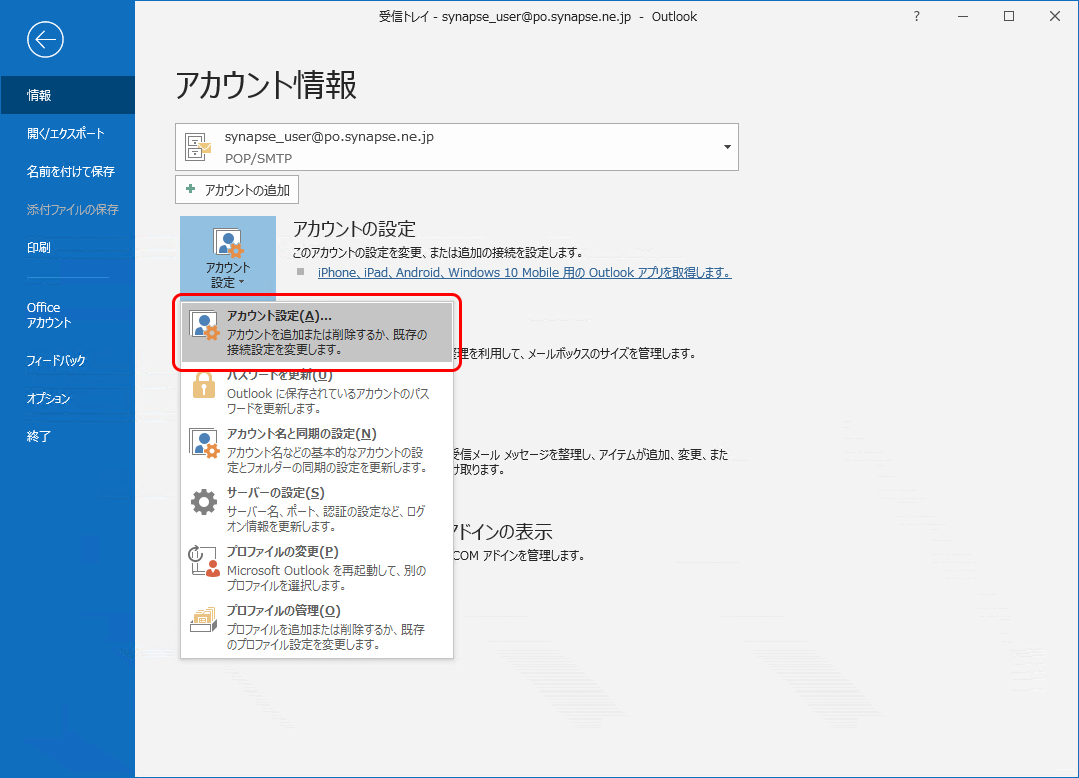Open フィードバック in the sidebar
Screen dimensions: 1079x778
click(x=67, y=360)
